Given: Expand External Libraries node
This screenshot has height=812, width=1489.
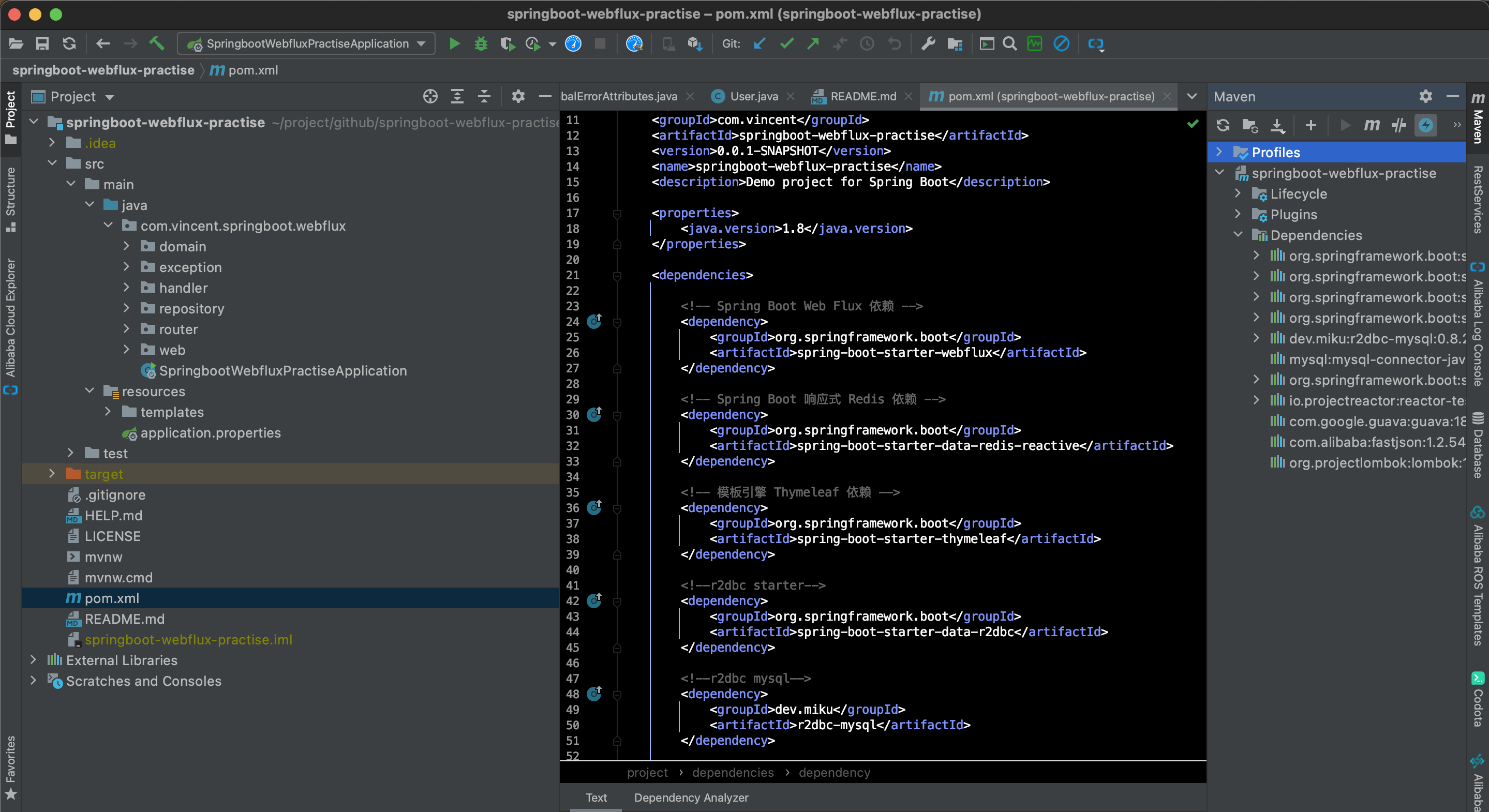Looking at the screenshot, I should [33, 660].
